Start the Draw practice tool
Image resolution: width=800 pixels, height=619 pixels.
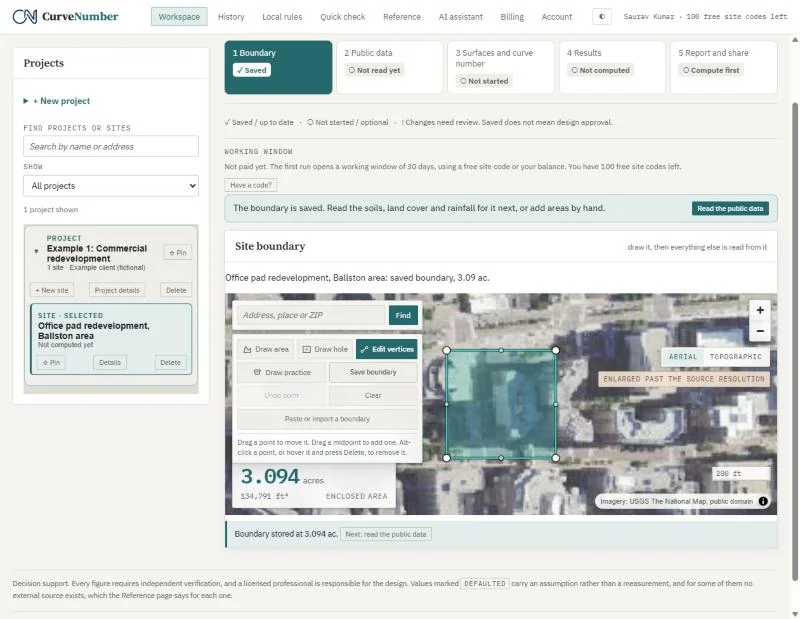point(282,373)
